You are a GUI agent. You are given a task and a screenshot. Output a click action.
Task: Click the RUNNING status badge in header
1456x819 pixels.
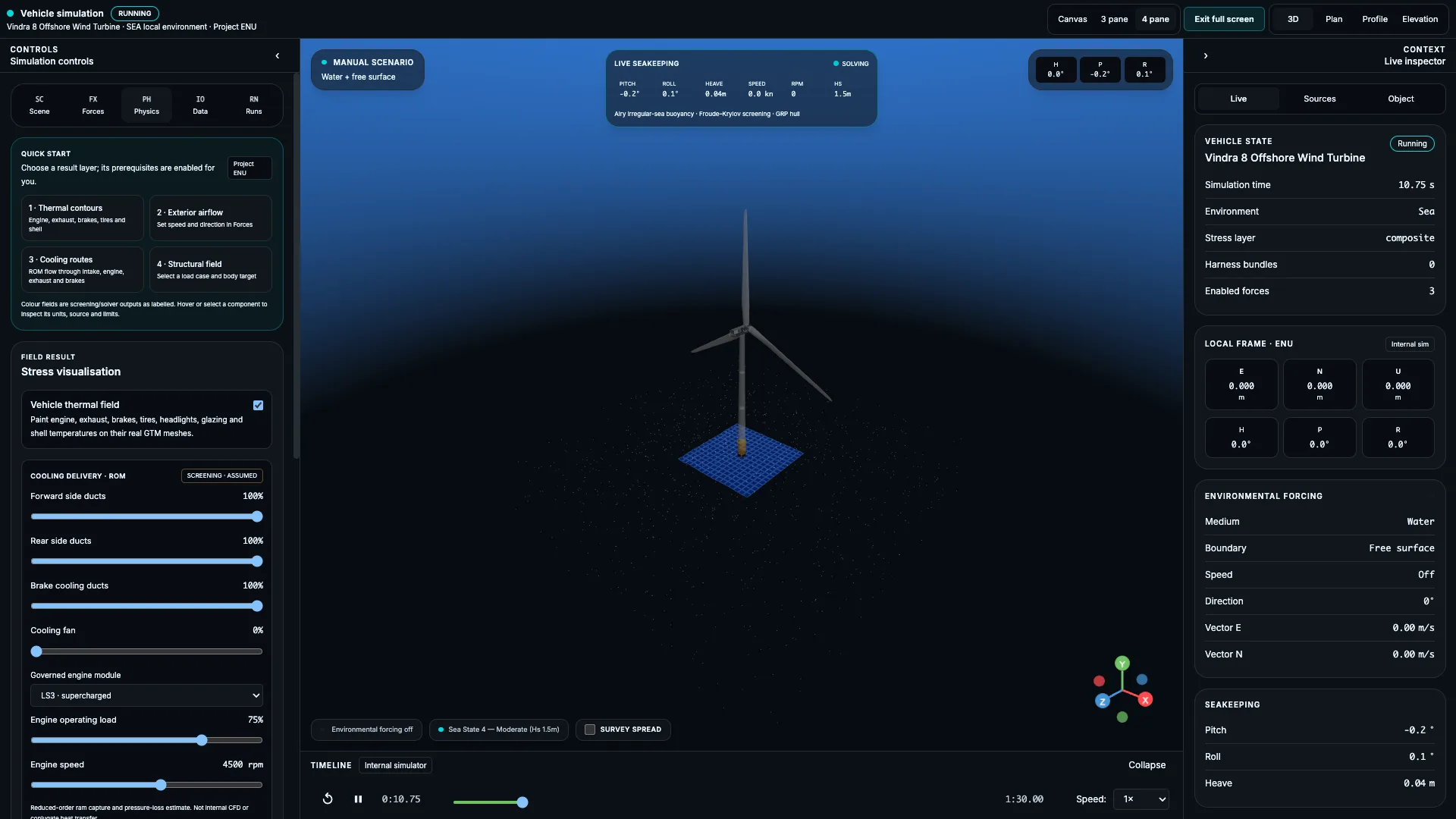134,14
